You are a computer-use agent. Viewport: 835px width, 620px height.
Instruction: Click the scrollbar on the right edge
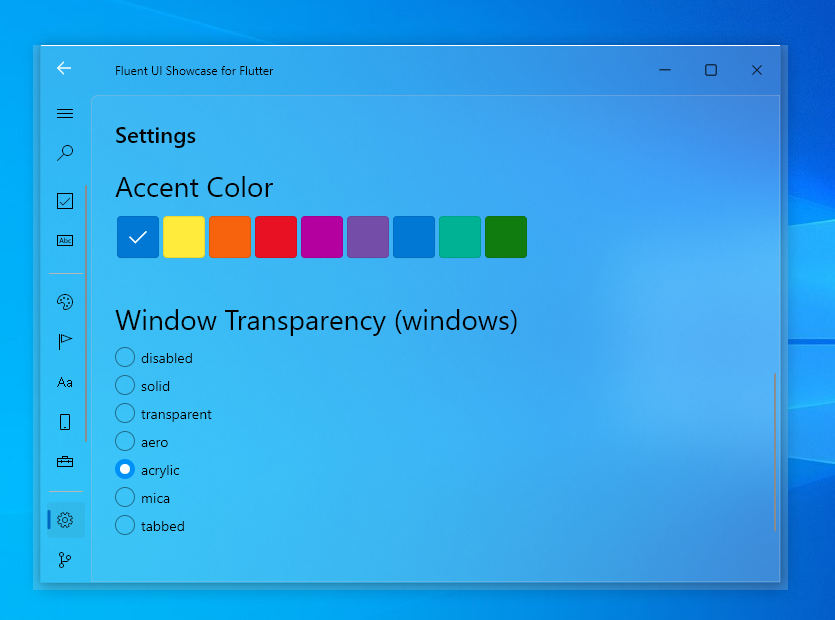(775, 450)
